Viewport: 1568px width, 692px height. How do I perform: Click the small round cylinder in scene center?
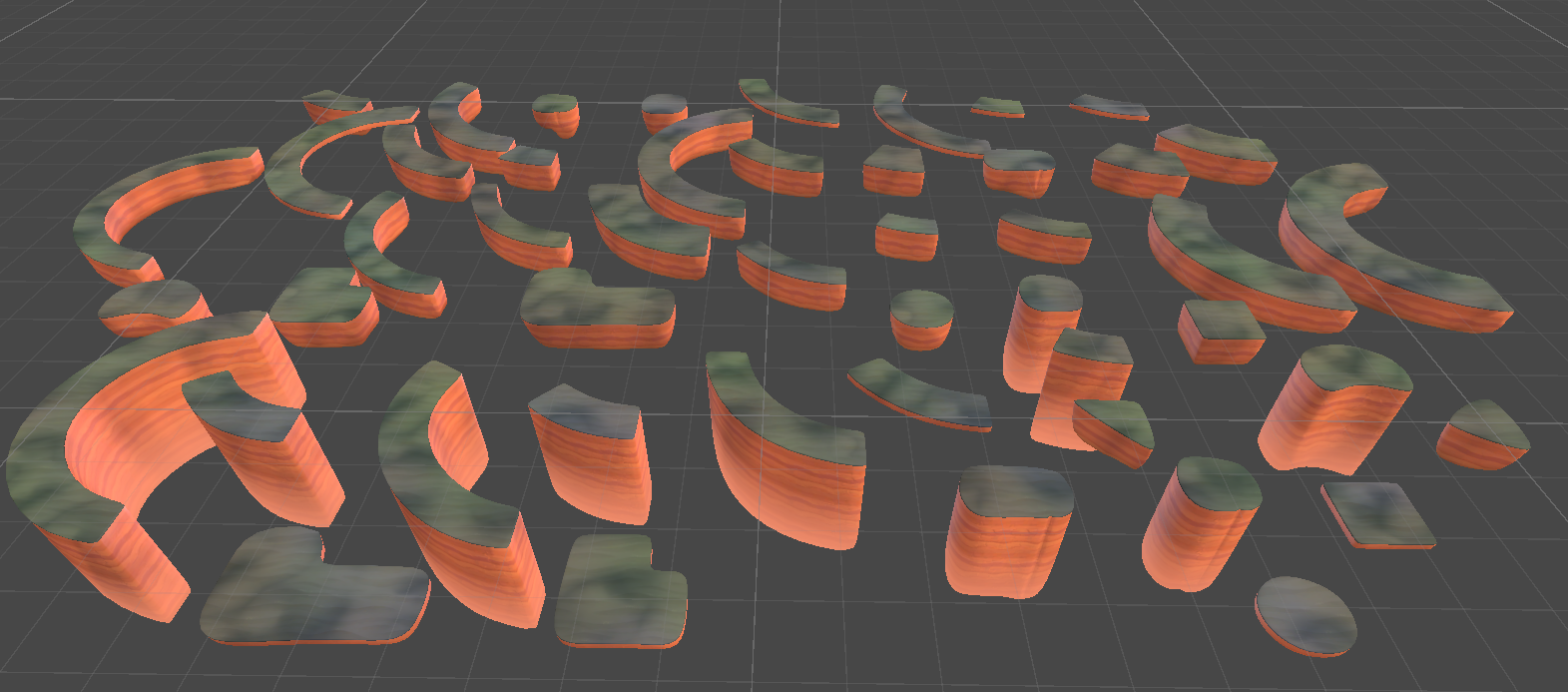(x=920, y=319)
